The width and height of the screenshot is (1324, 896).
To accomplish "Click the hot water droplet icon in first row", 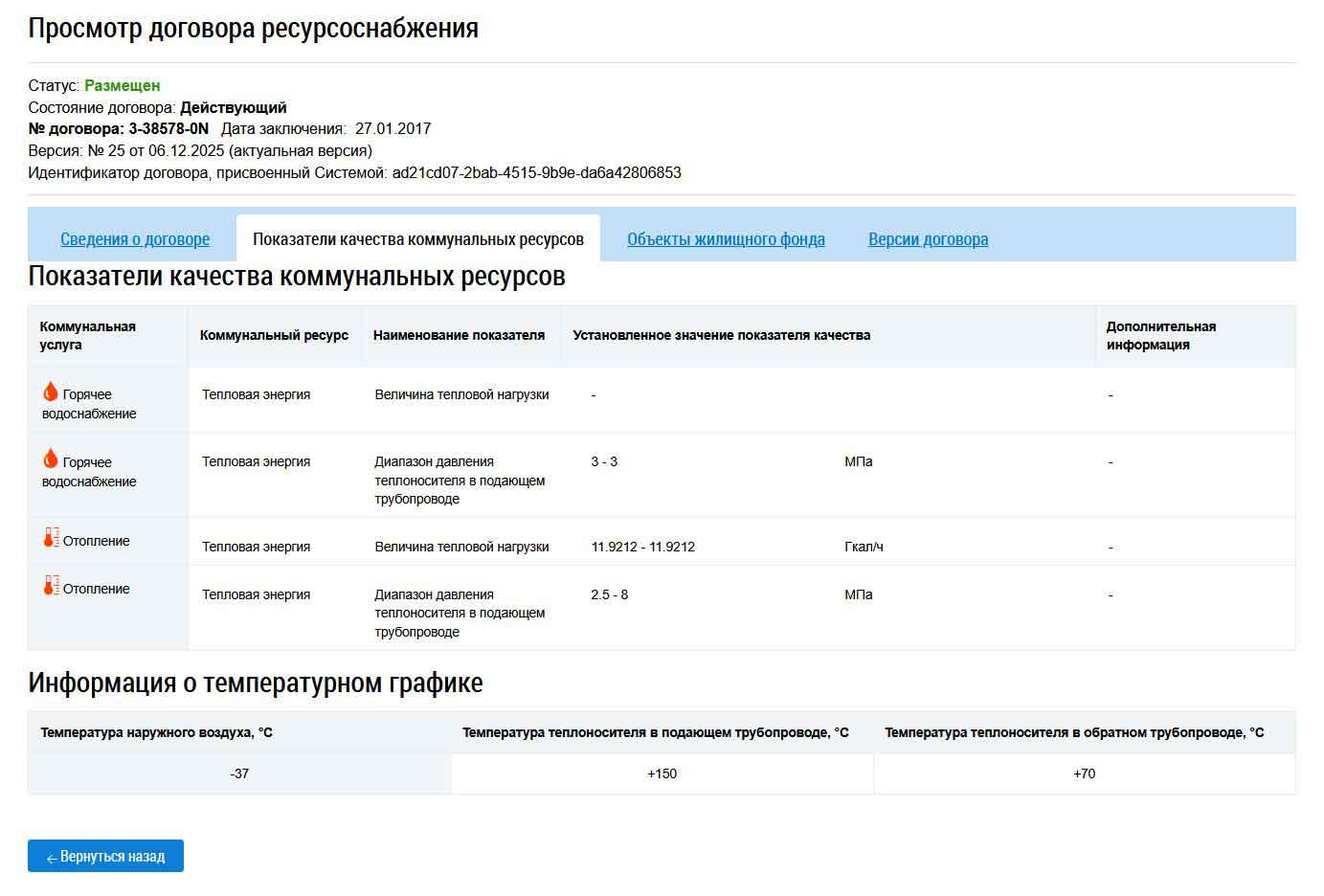I will 50,391.
